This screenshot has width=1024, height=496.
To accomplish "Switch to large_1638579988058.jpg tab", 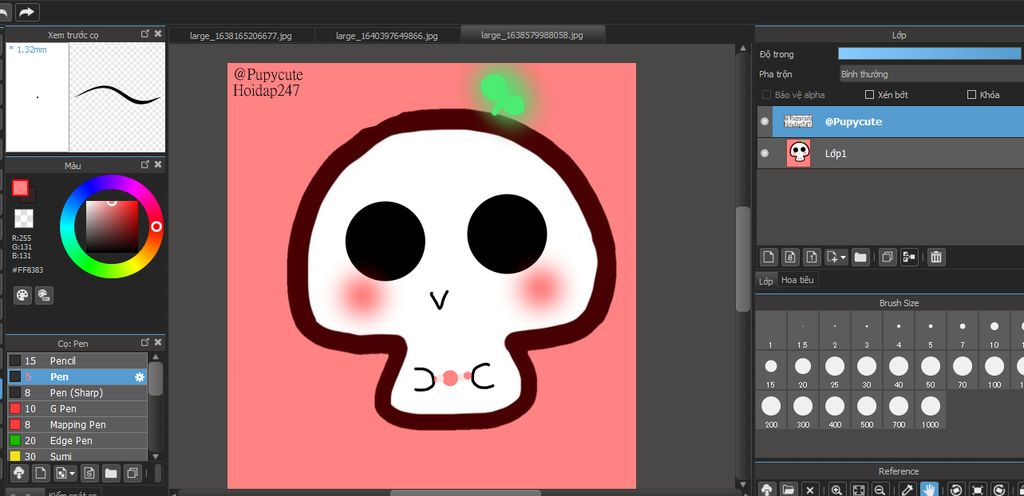I will (532, 35).
